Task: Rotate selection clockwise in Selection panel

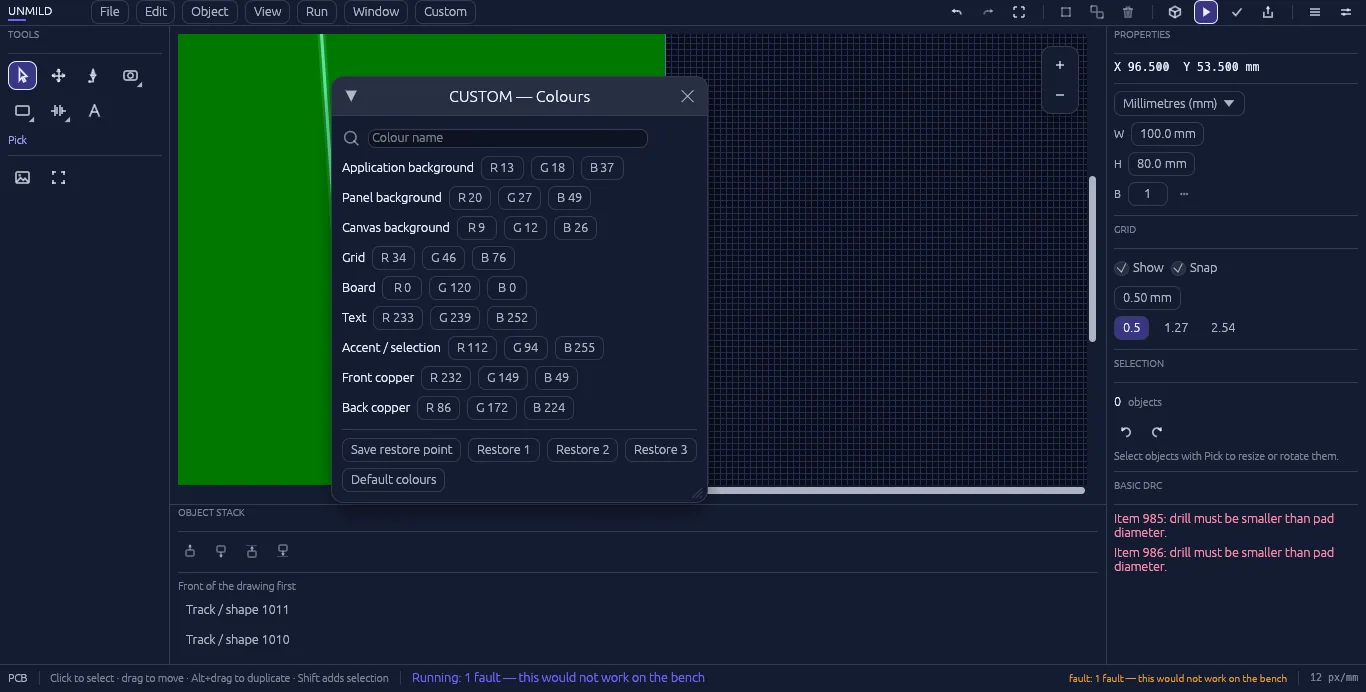Action: tap(1157, 432)
